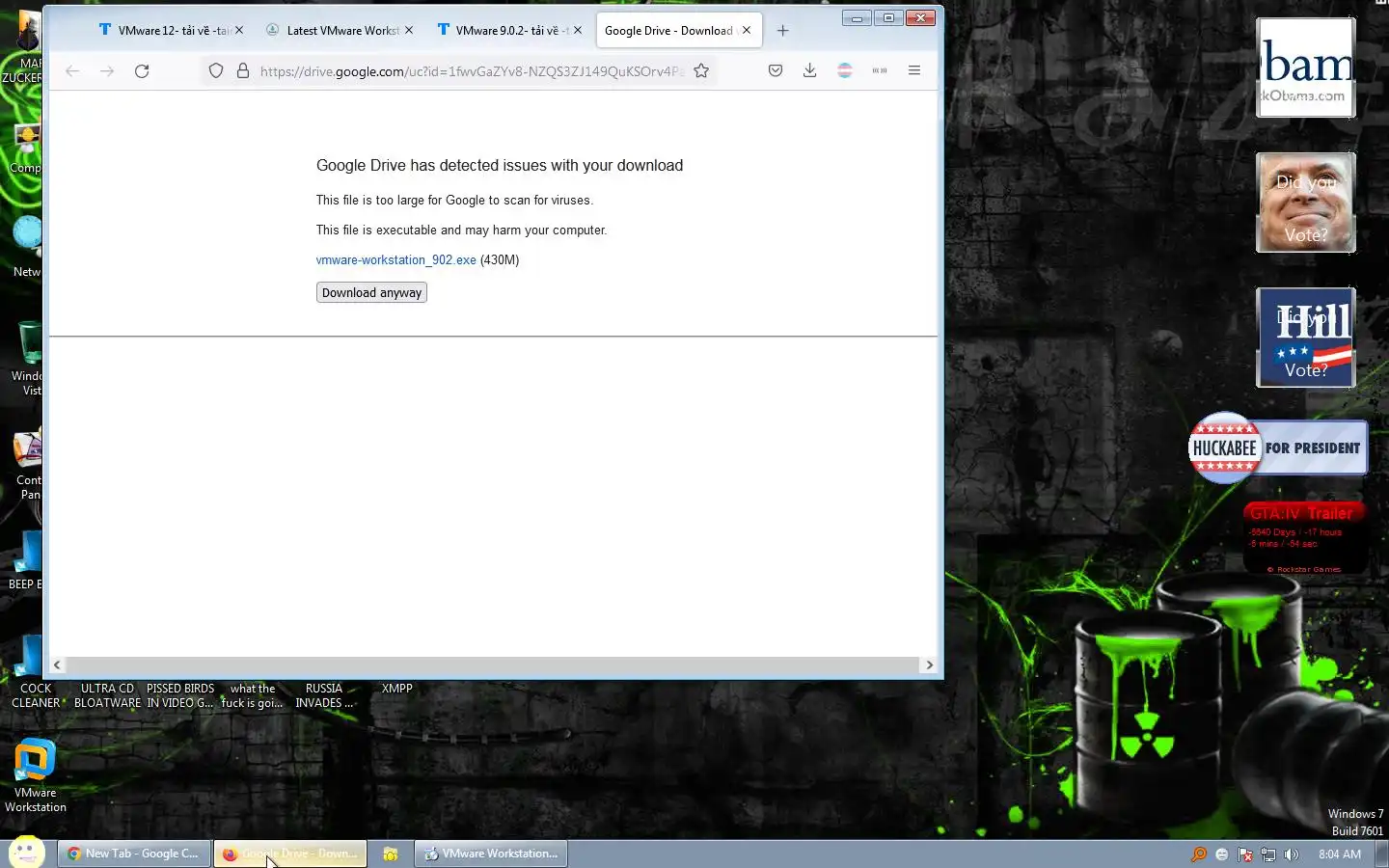1389x868 pixels.
Task: Save page to Pocket
Action: 776,70
